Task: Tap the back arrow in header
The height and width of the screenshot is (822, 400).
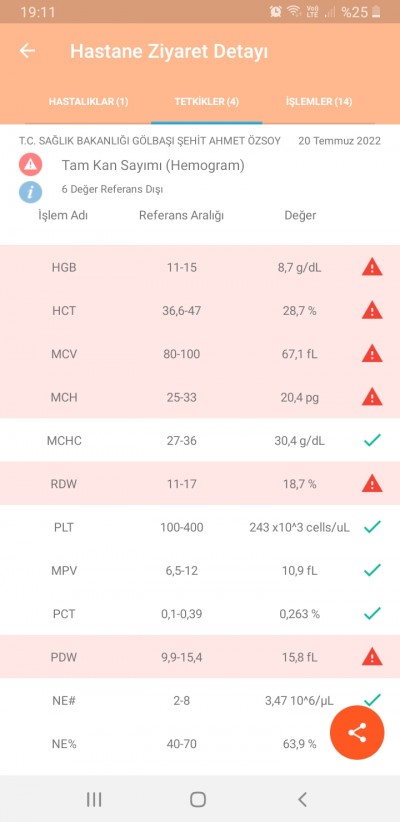Action: click(x=27, y=51)
